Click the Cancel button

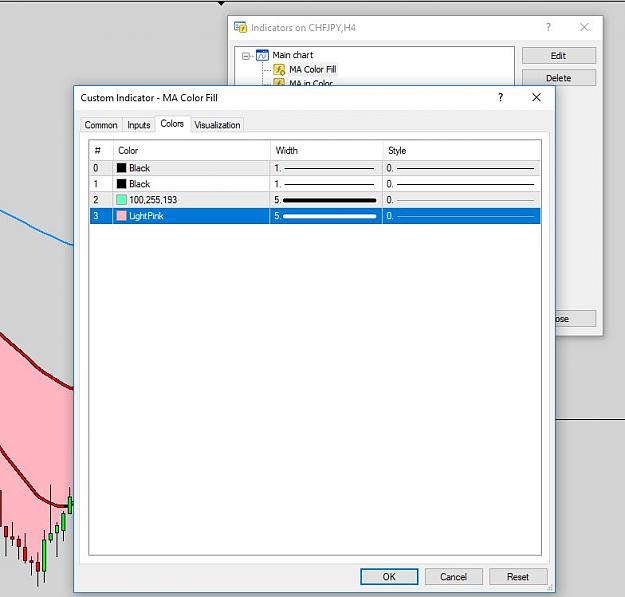454,577
